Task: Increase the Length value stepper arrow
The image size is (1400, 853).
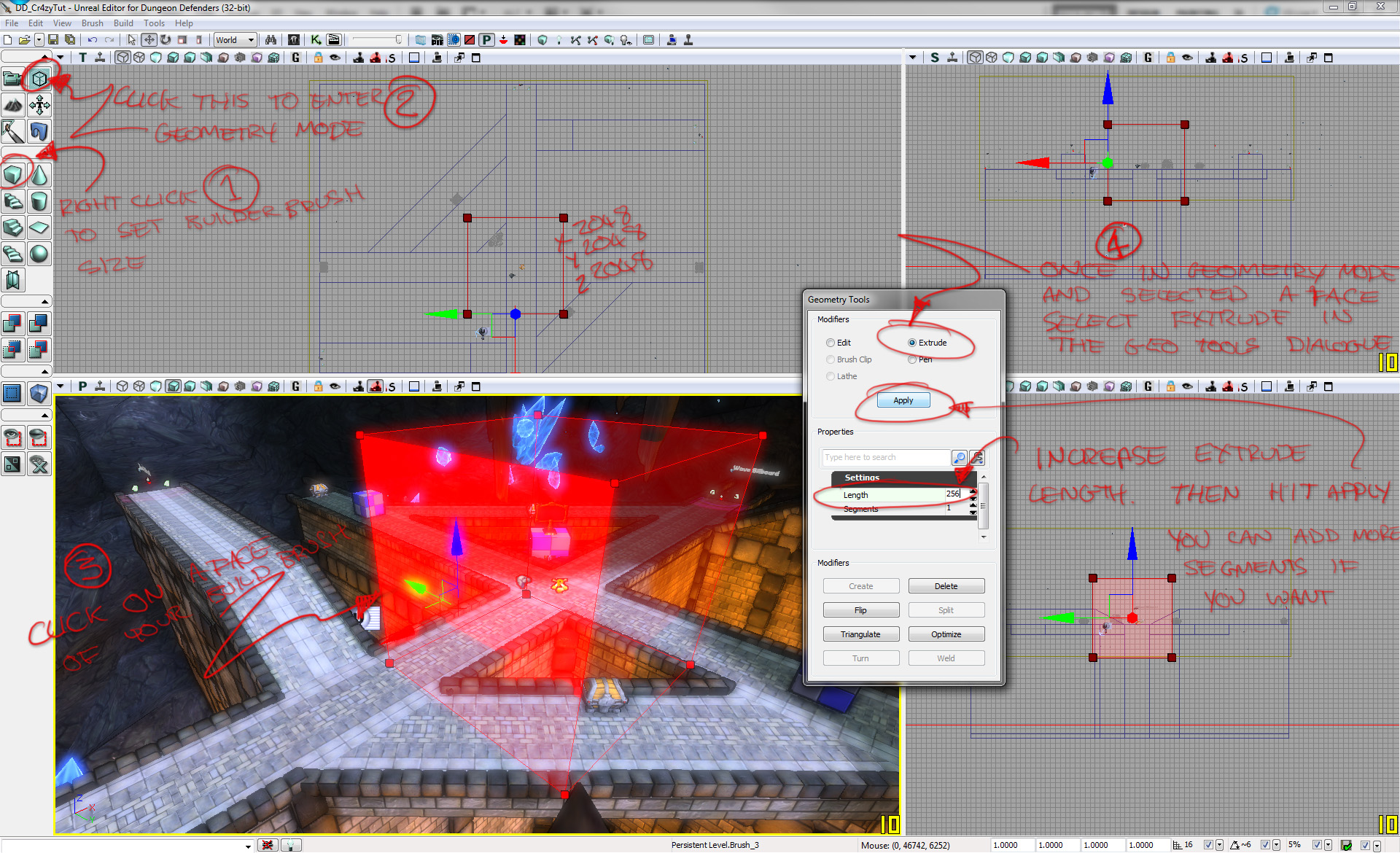Action: [973, 491]
